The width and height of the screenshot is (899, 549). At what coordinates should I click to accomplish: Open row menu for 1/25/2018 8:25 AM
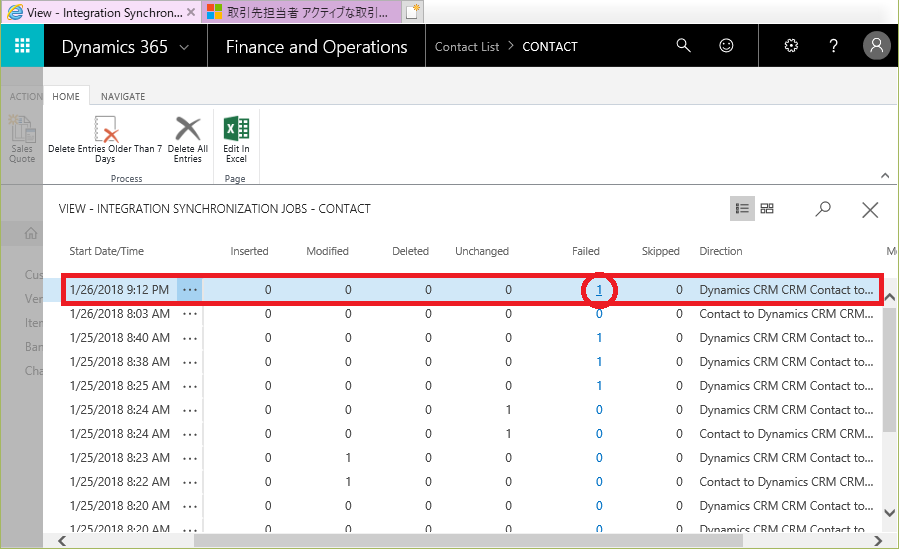click(x=190, y=386)
